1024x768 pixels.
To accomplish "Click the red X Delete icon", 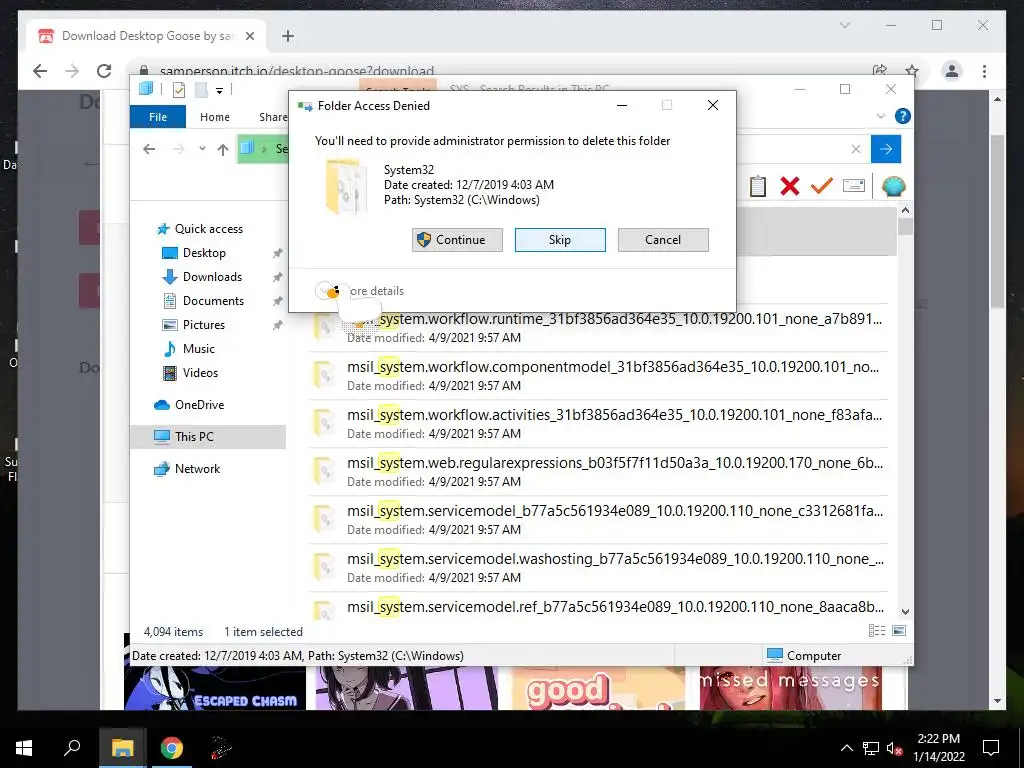I will [790, 186].
